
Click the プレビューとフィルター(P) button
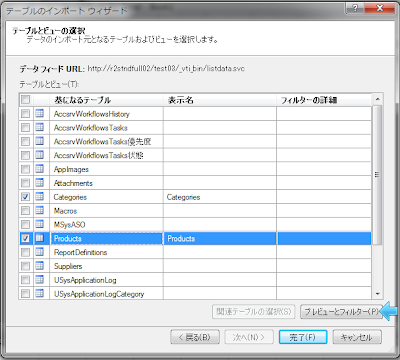tap(341, 311)
